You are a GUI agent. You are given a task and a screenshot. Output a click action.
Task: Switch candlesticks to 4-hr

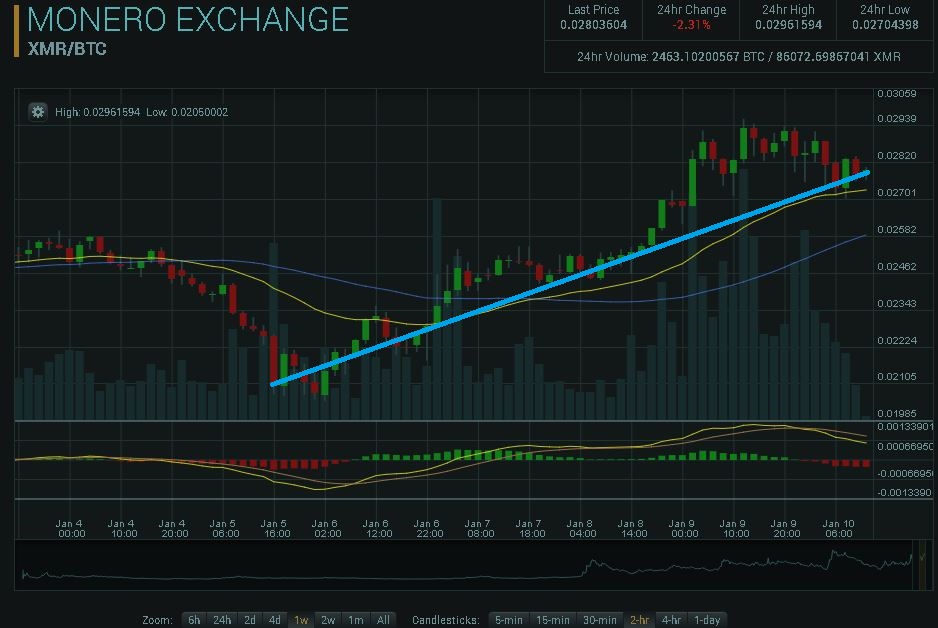[671, 620]
